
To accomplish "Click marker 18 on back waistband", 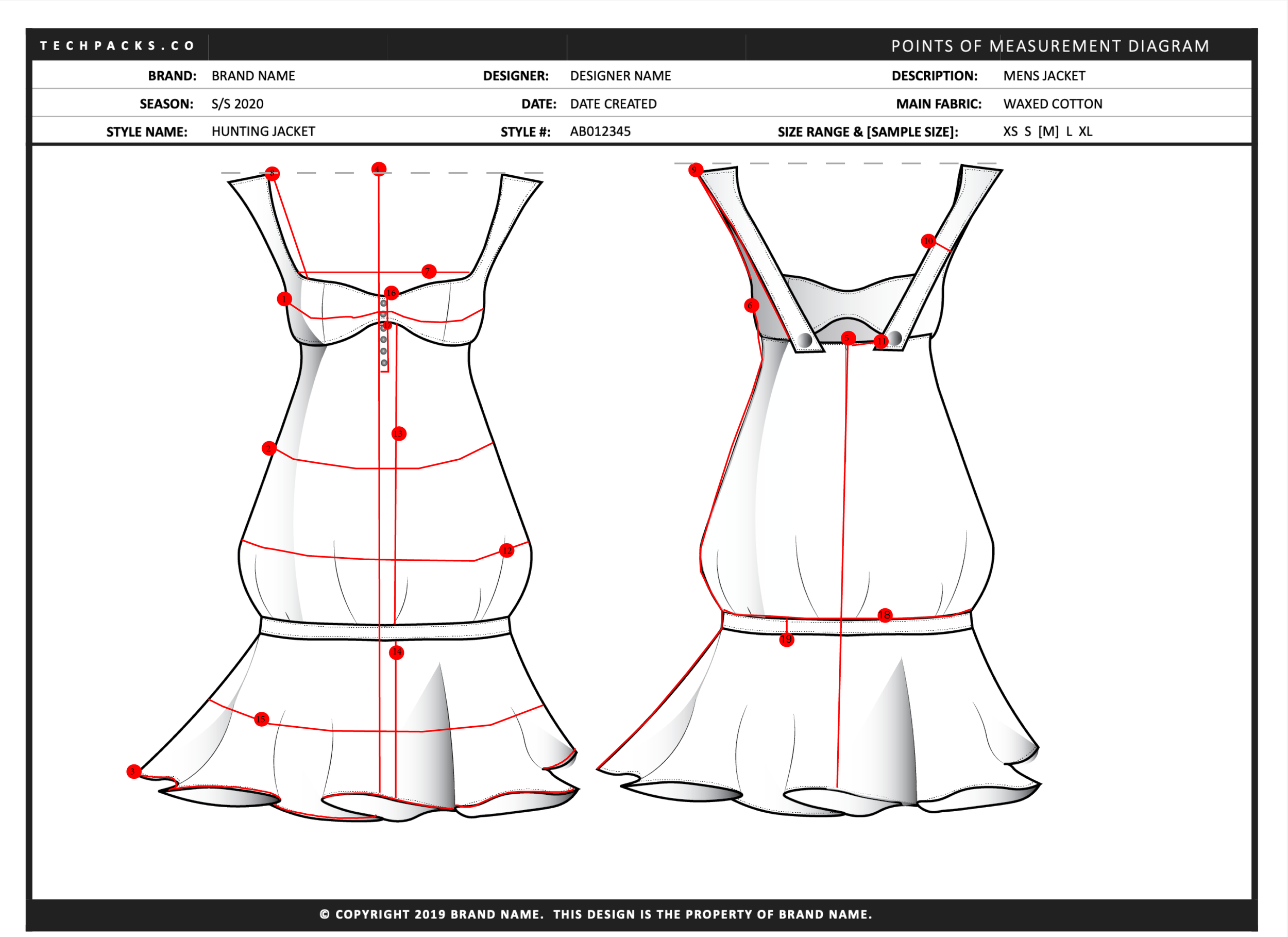I will (x=884, y=615).
